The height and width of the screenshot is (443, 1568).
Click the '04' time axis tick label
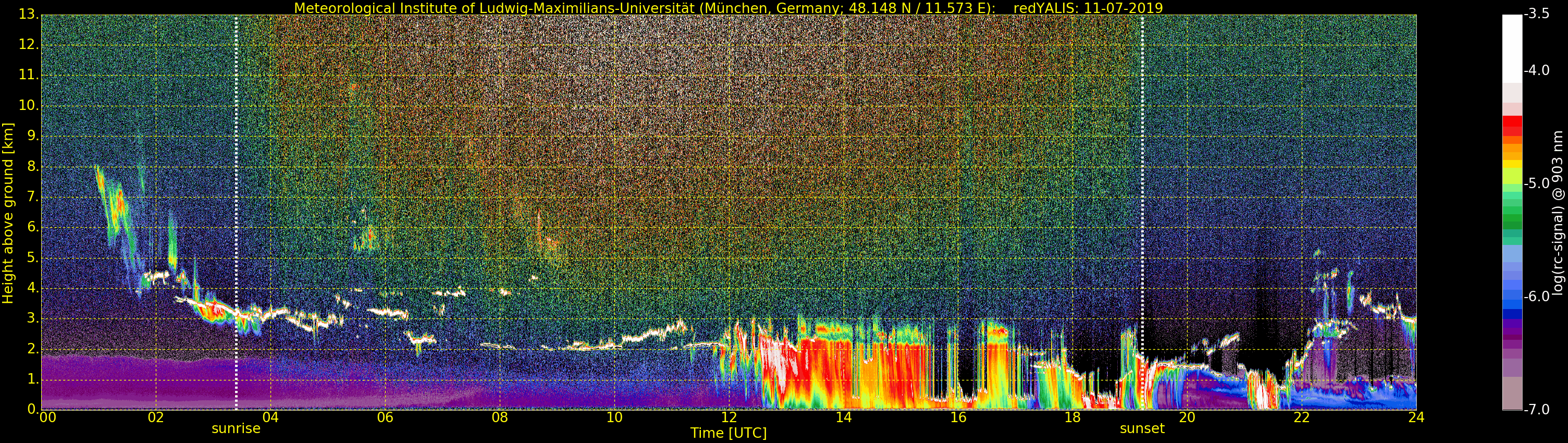pos(270,417)
